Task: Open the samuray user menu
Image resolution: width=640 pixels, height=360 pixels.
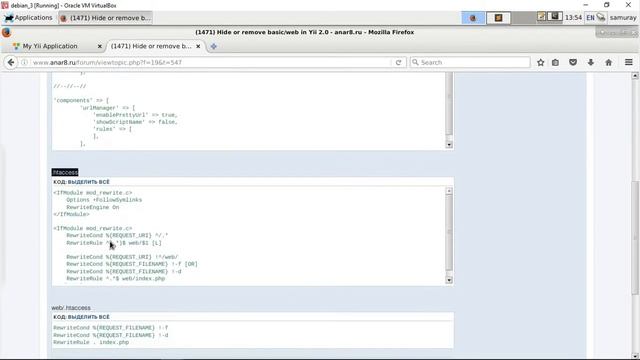Action: tap(623, 18)
